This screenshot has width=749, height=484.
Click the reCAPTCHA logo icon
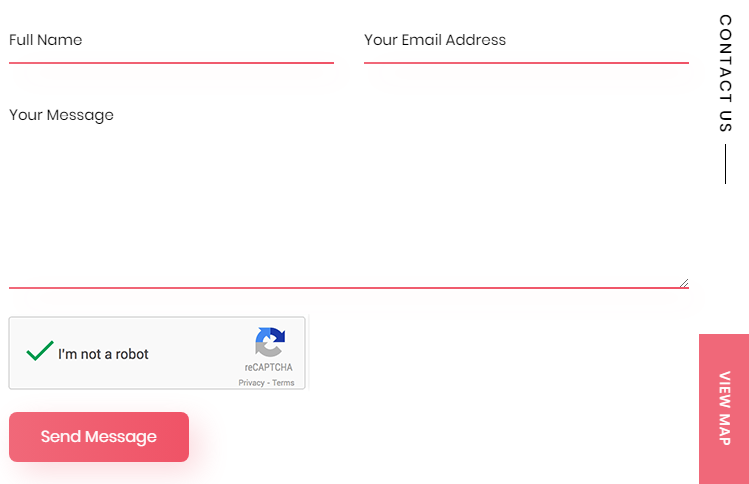point(269,343)
